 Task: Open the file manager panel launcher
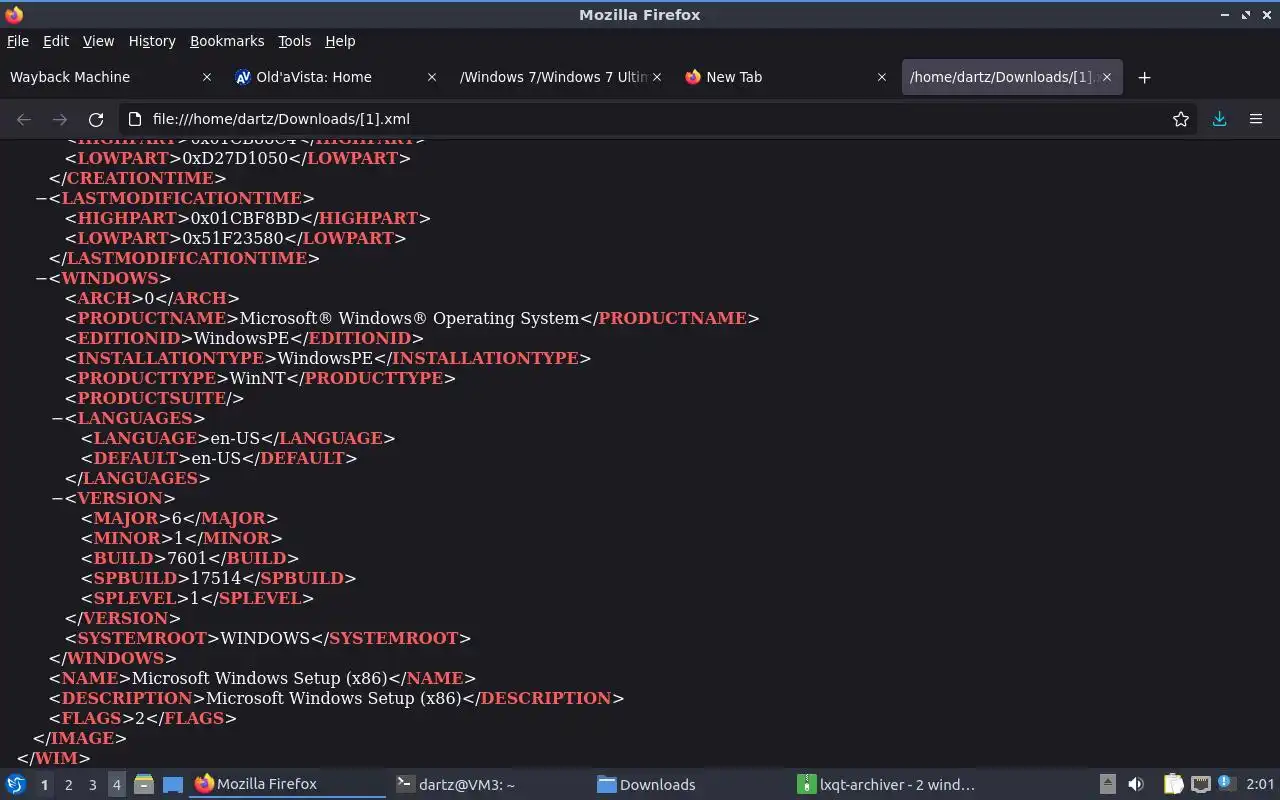(x=144, y=784)
